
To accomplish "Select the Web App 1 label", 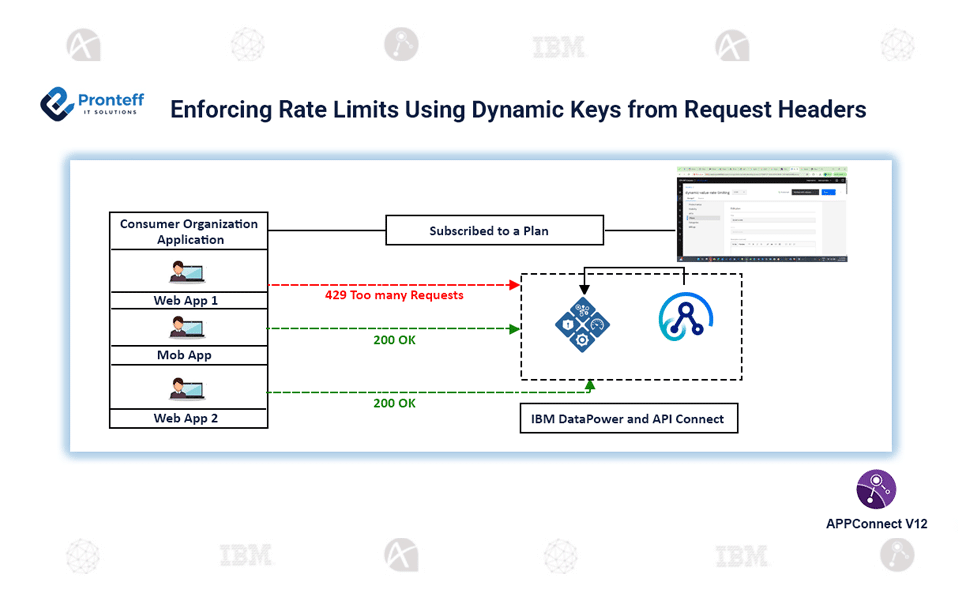I will pos(188,300).
